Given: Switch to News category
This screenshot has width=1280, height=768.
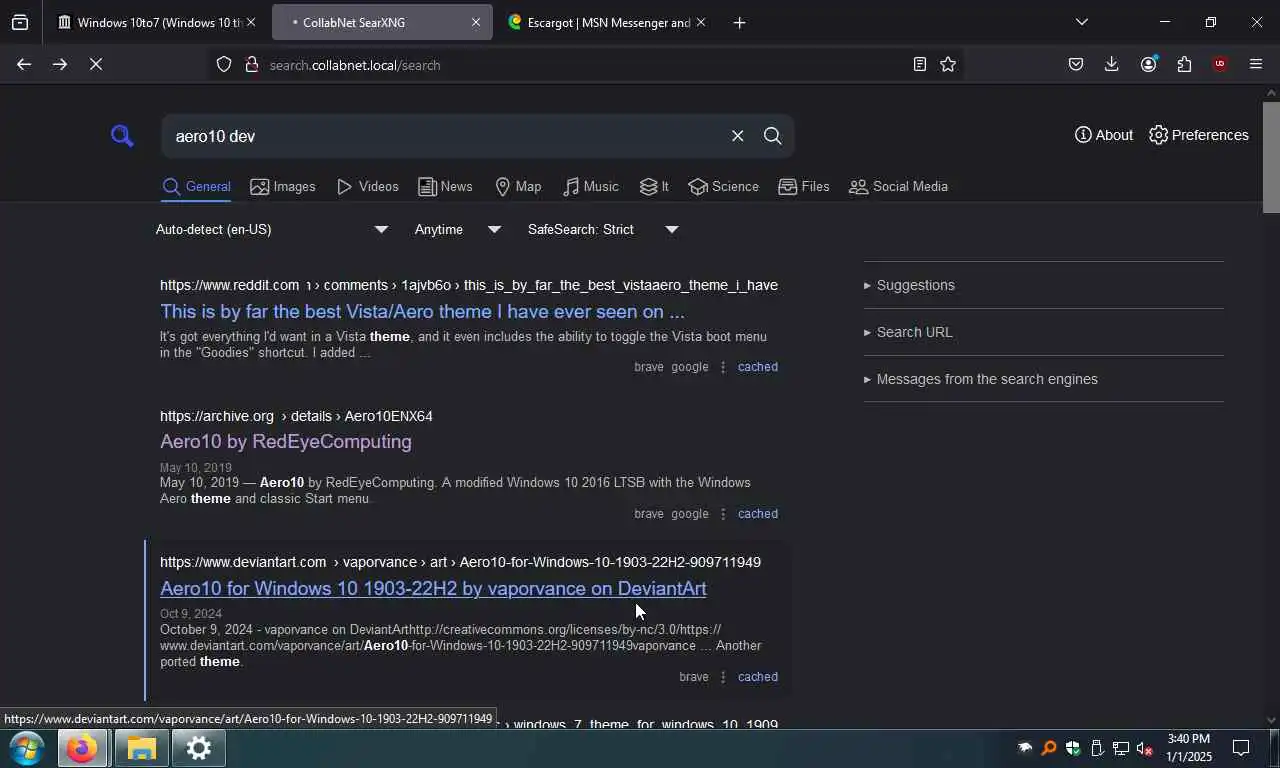Looking at the screenshot, I should (445, 186).
